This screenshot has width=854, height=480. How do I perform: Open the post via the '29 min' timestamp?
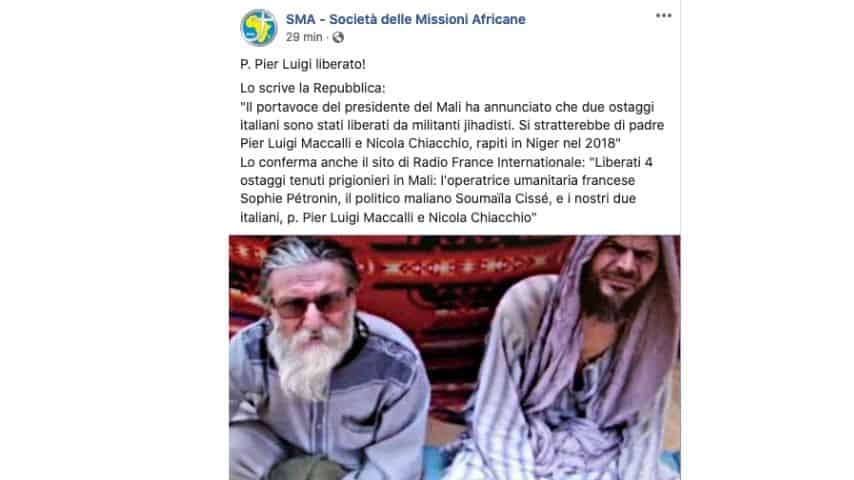coord(304,37)
